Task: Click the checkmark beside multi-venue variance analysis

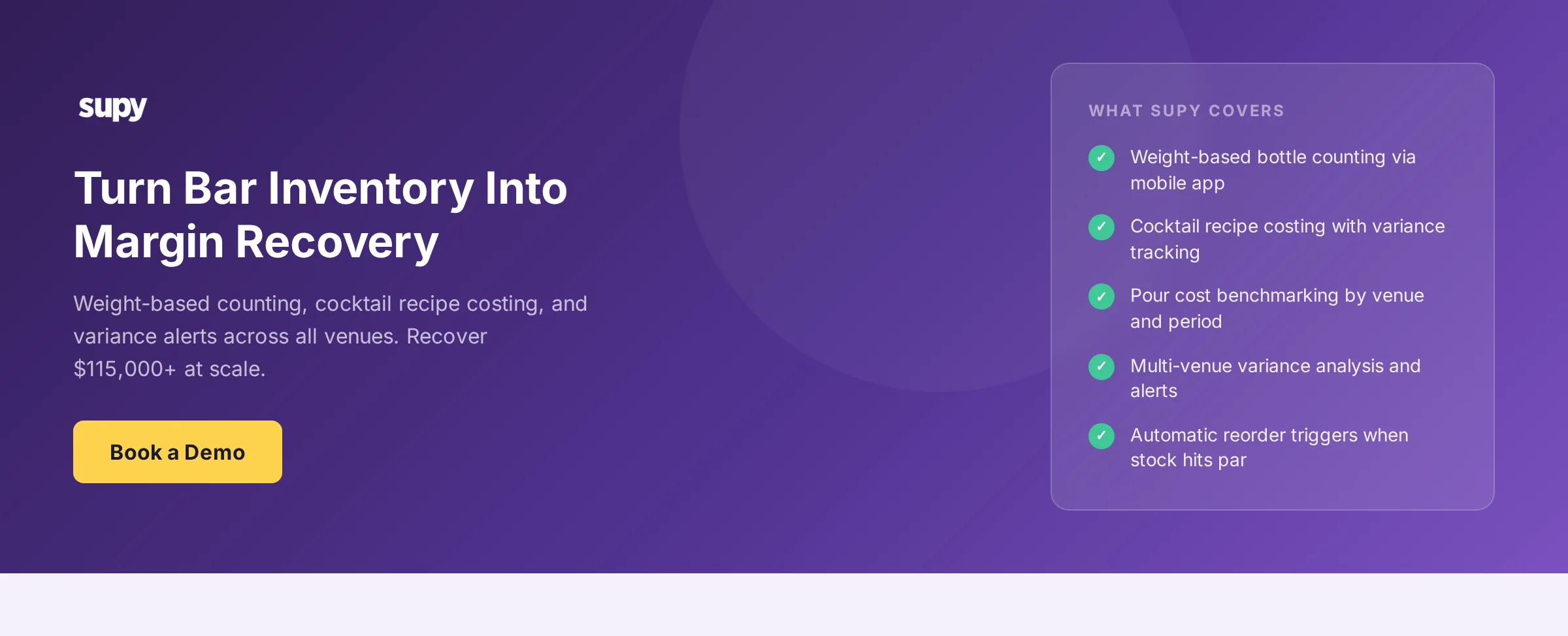Action: [x=1102, y=368]
